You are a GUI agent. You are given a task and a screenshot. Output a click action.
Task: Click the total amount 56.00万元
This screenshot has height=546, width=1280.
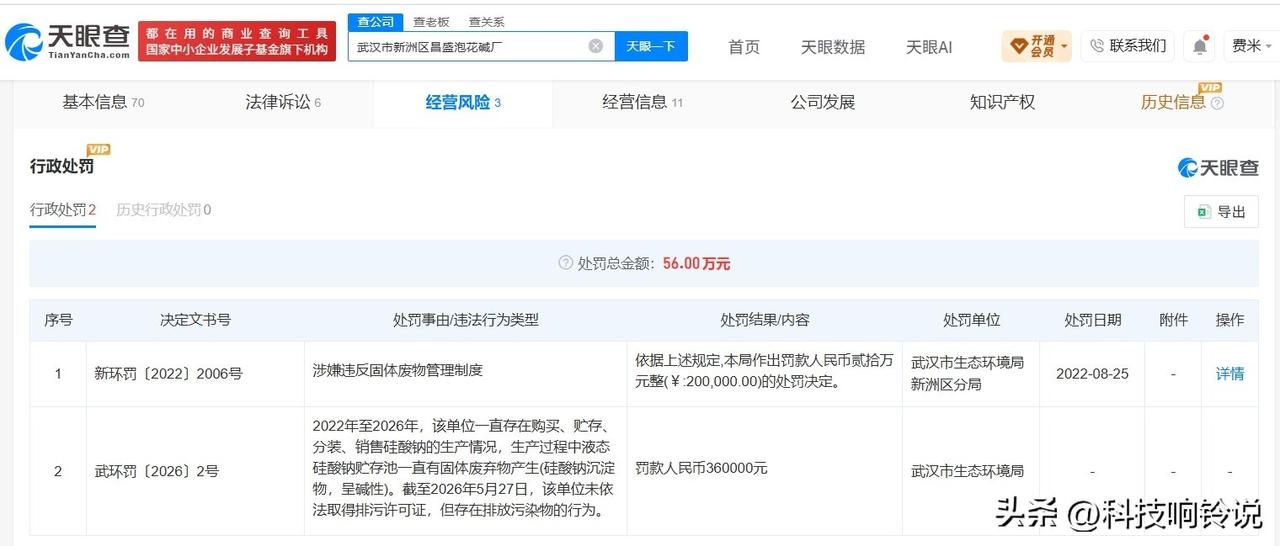696,263
